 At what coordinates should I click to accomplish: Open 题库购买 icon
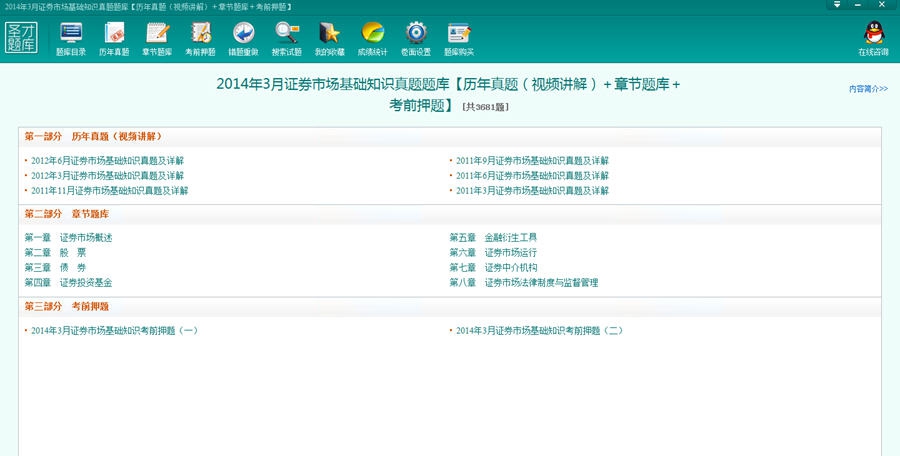click(x=459, y=38)
